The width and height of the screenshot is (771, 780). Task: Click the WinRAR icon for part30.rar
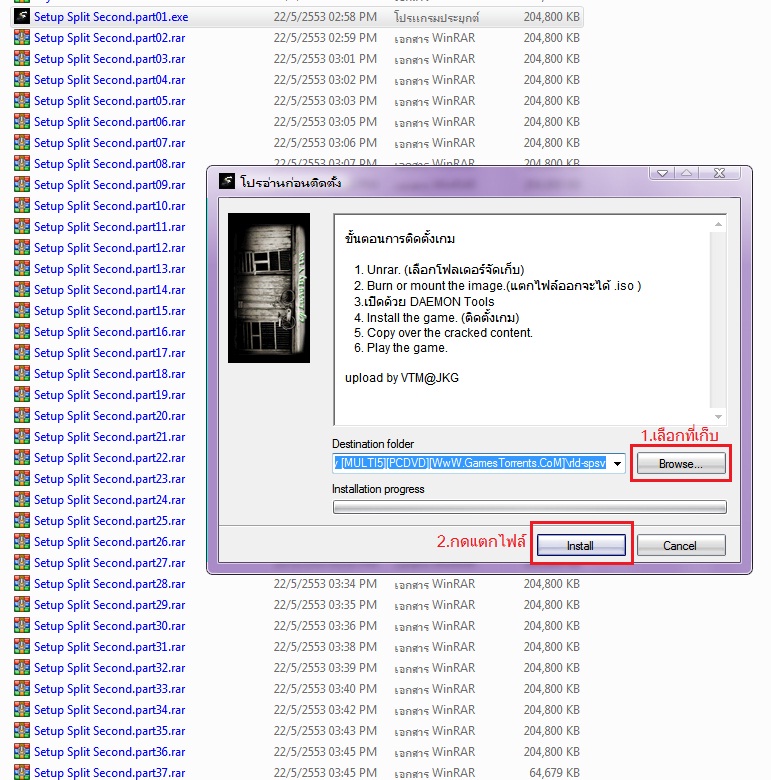[21, 625]
